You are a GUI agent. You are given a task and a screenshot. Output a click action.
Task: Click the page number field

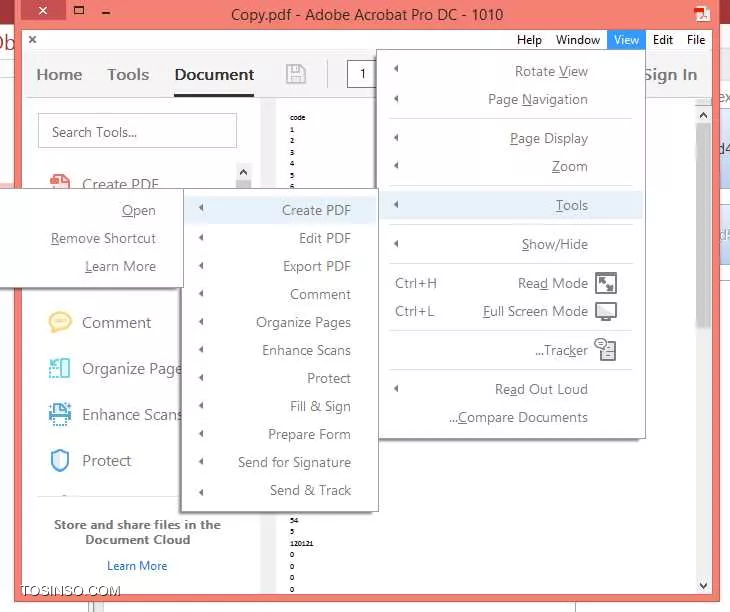coord(362,74)
